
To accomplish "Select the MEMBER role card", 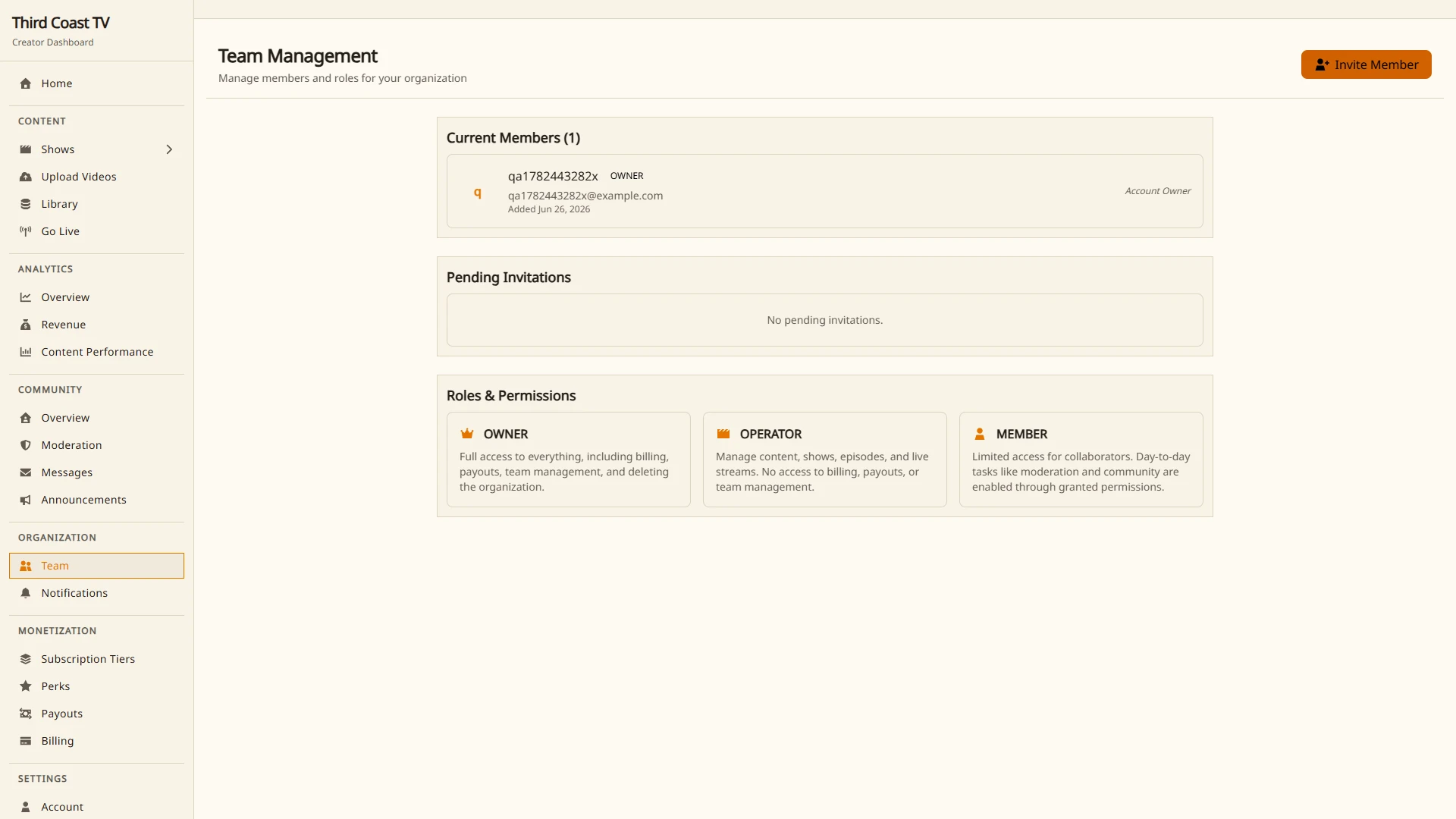I will (x=1081, y=460).
